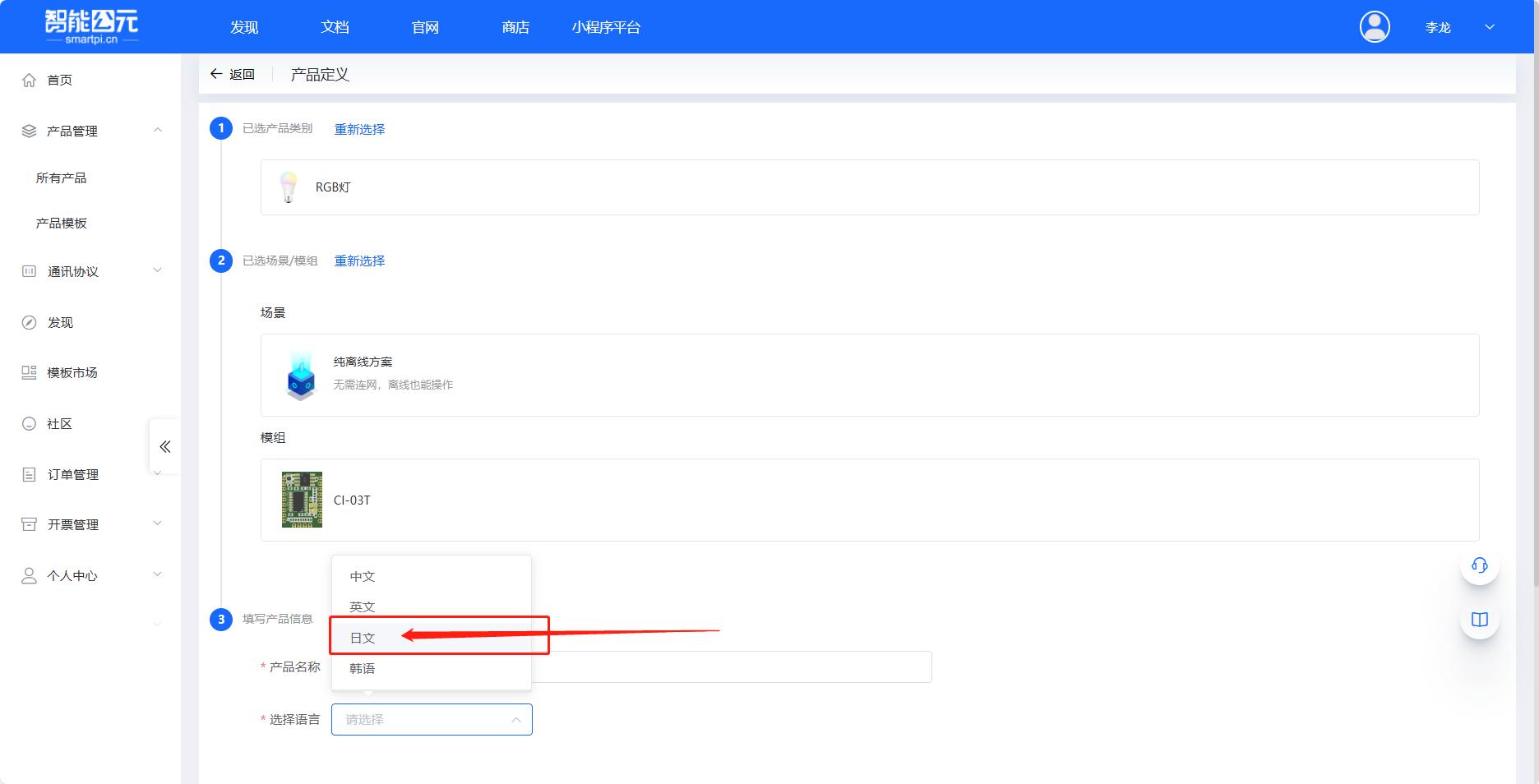Click the smartpi.cn logo
The image size is (1539, 784).
click(91, 26)
